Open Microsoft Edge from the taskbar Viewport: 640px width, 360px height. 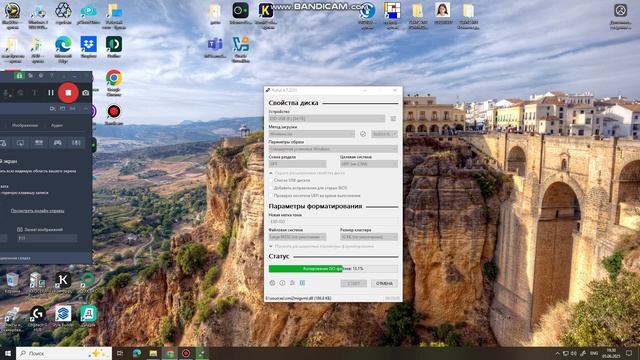pyautogui.click(x=137, y=353)
